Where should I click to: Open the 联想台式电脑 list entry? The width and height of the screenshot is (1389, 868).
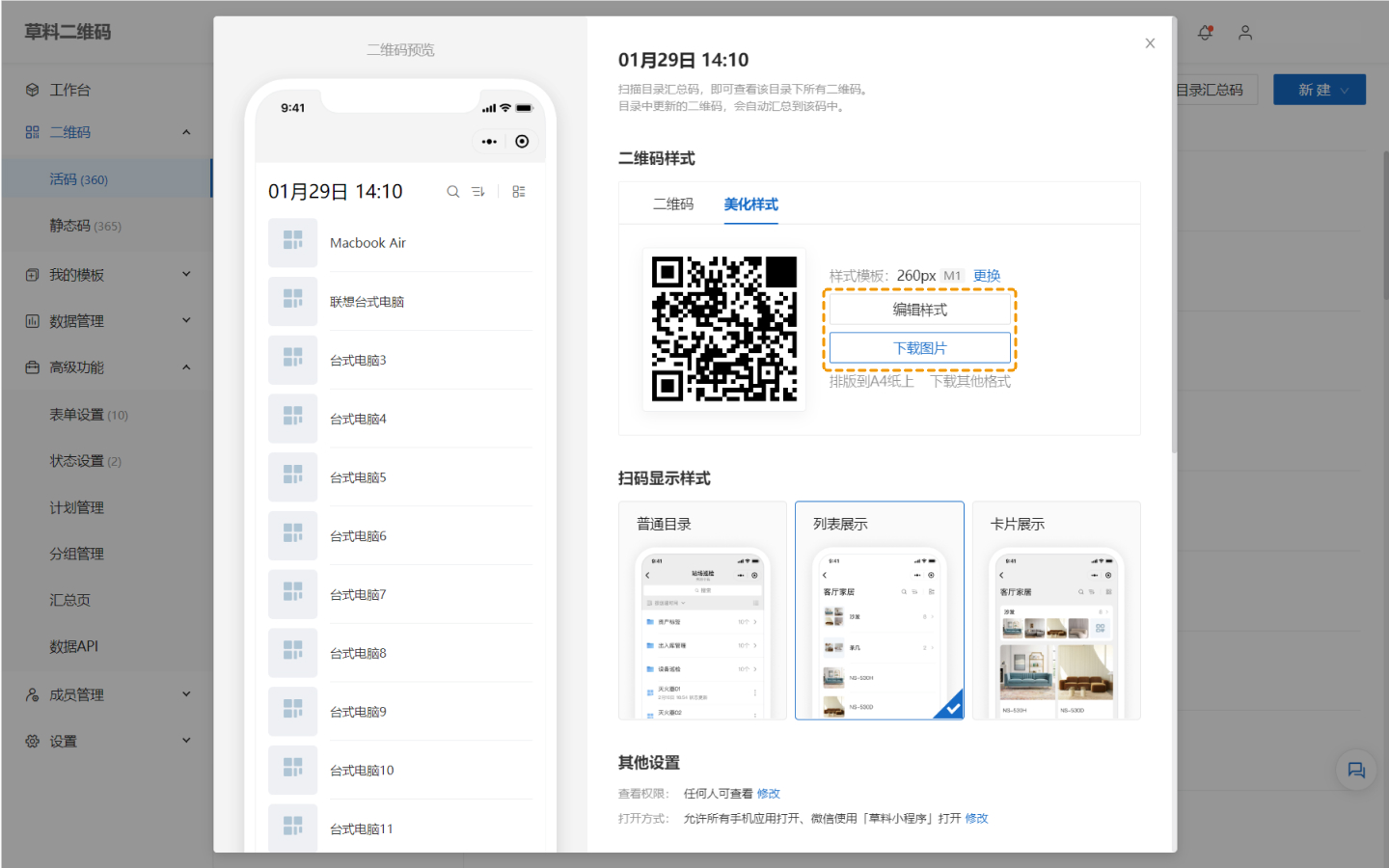[x=400, y=302]
